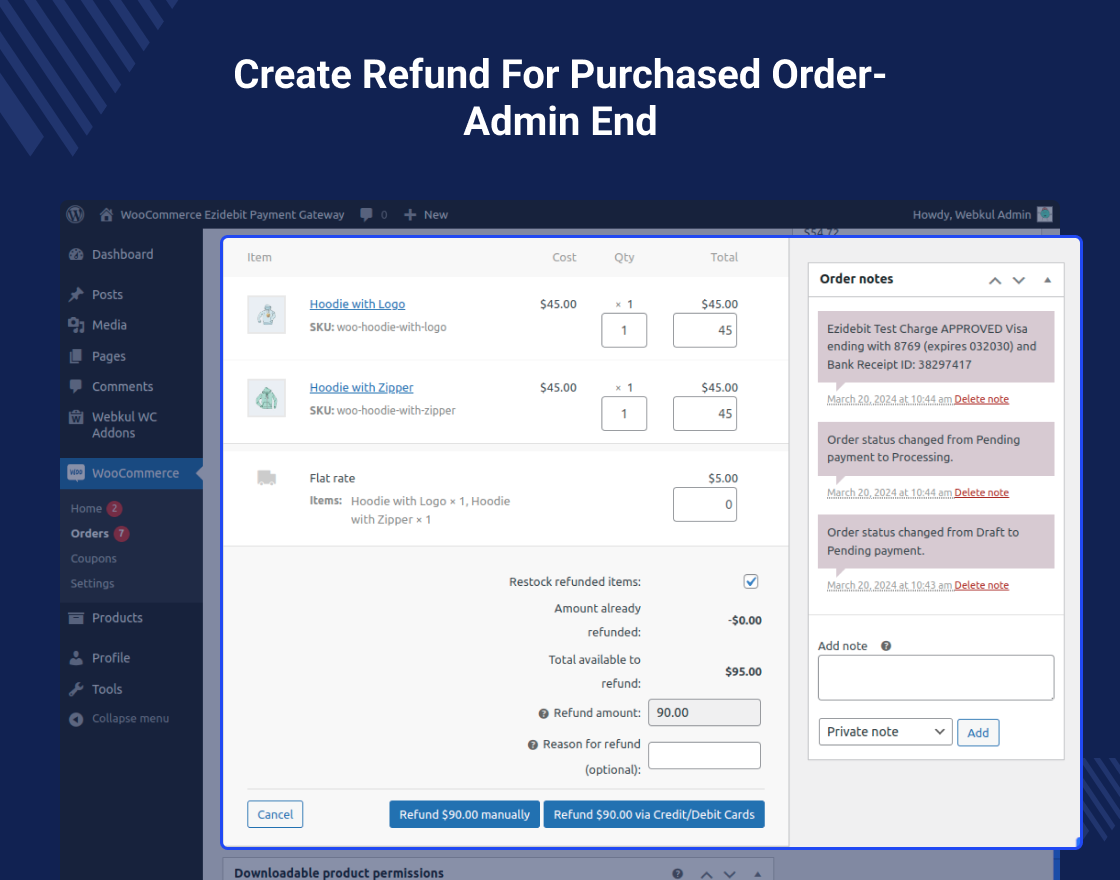Open the Orders submenu
The height and width of the screenshot is (880, 1120).
[x=89, y=534]
